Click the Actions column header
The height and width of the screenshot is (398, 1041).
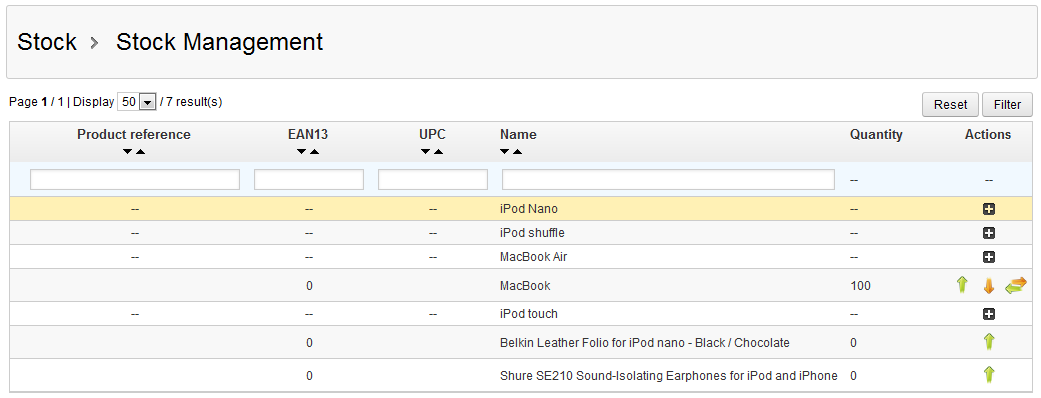point(988,135)
